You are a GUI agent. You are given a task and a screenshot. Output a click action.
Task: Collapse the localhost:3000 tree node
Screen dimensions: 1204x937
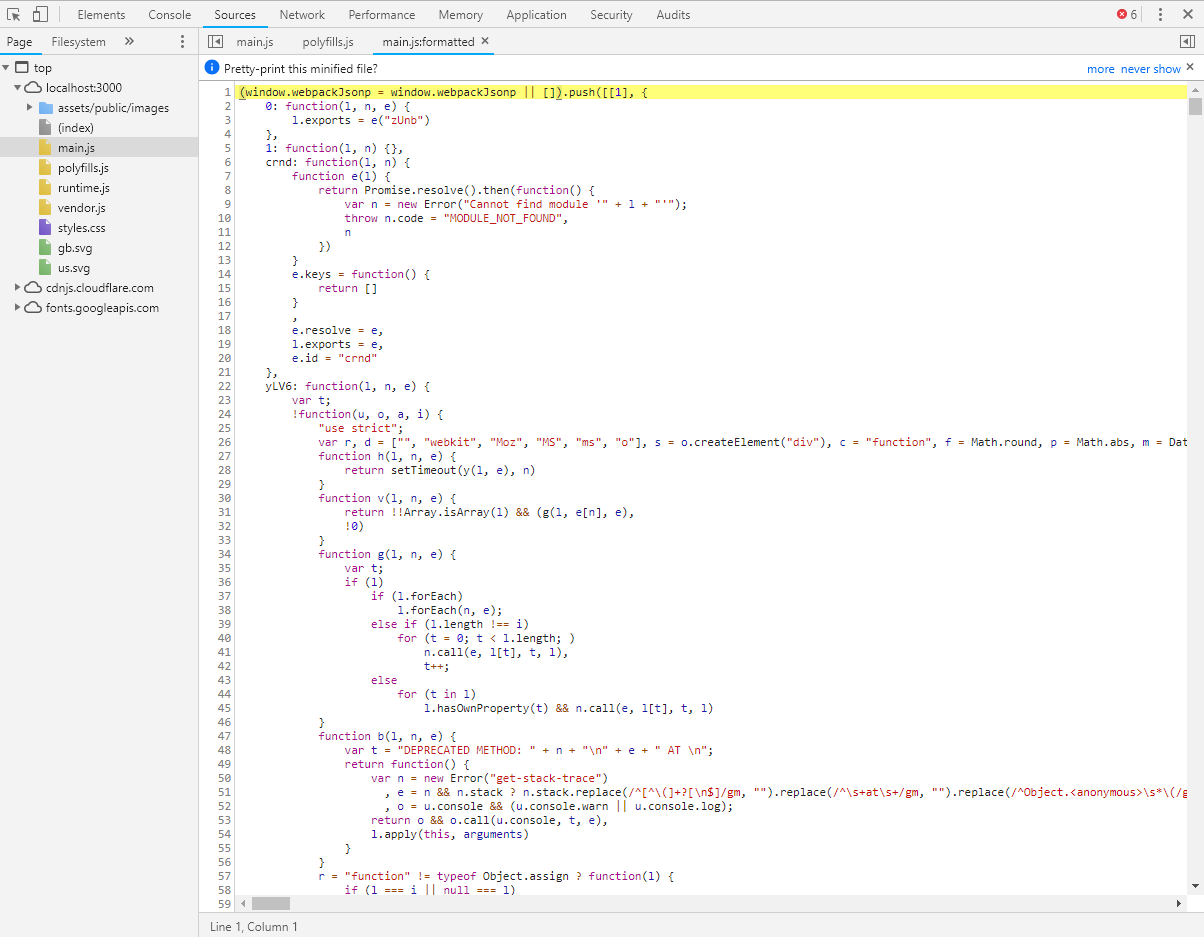(18, 88)
